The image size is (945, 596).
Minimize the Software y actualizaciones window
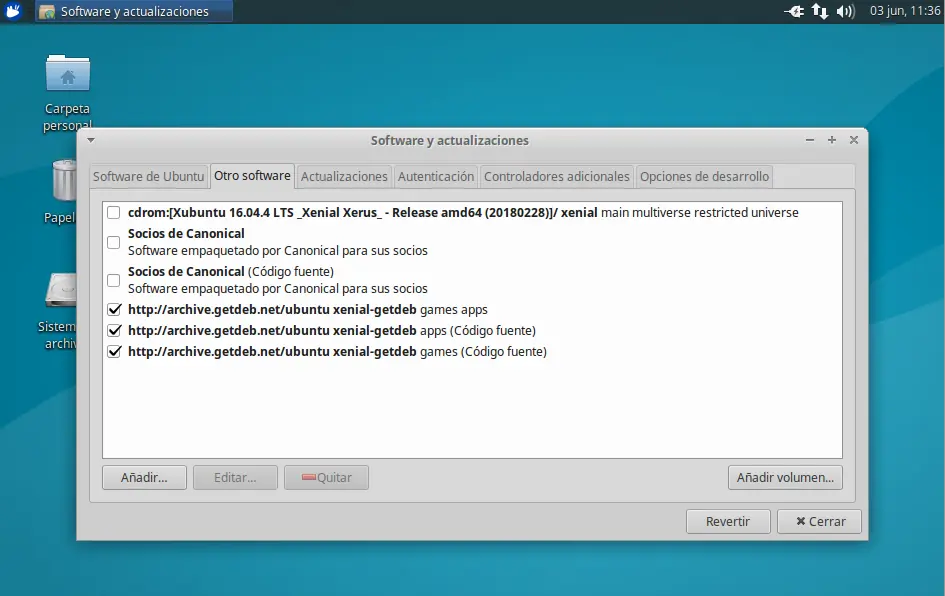[809, 140]
